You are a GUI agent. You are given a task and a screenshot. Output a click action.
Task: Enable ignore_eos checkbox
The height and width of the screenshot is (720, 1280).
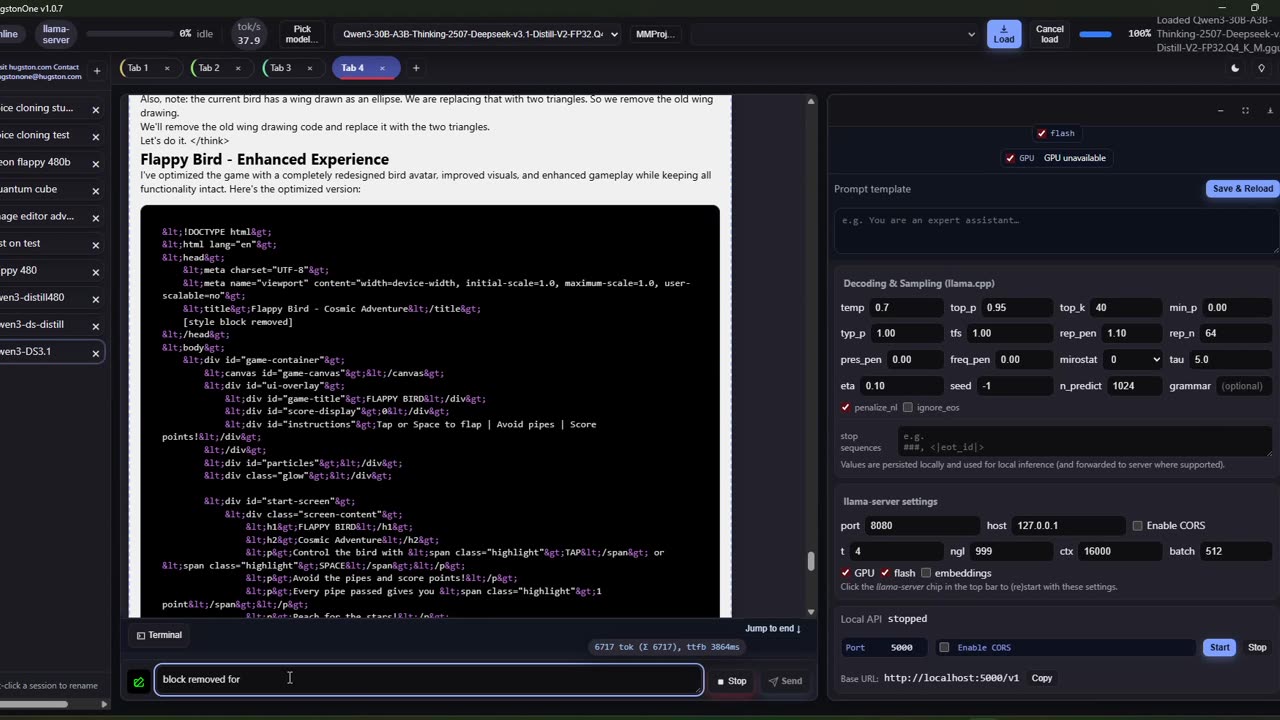pyautogui.click(x=908, y=407)
